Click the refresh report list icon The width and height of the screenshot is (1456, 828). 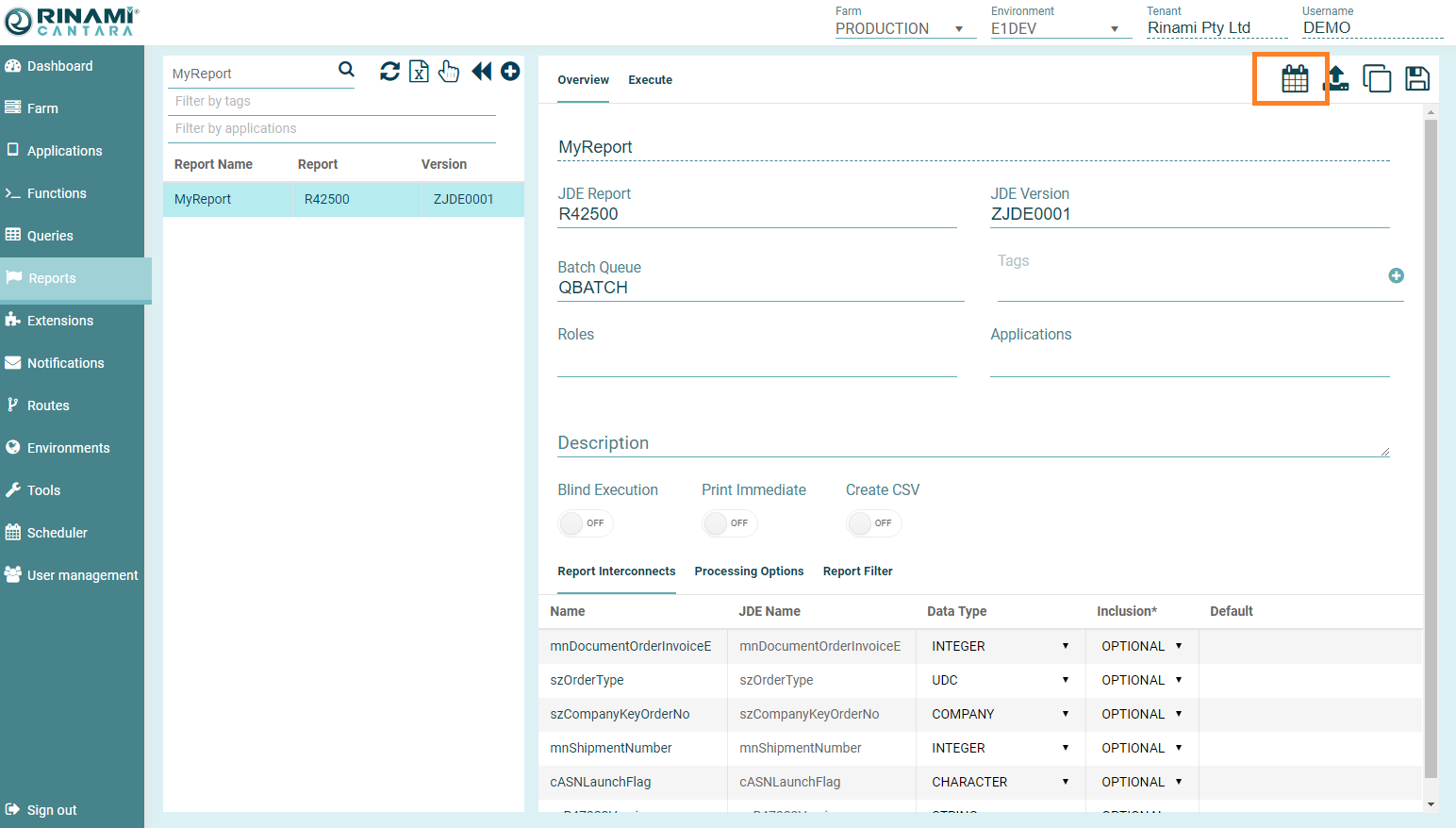(389, 72)
